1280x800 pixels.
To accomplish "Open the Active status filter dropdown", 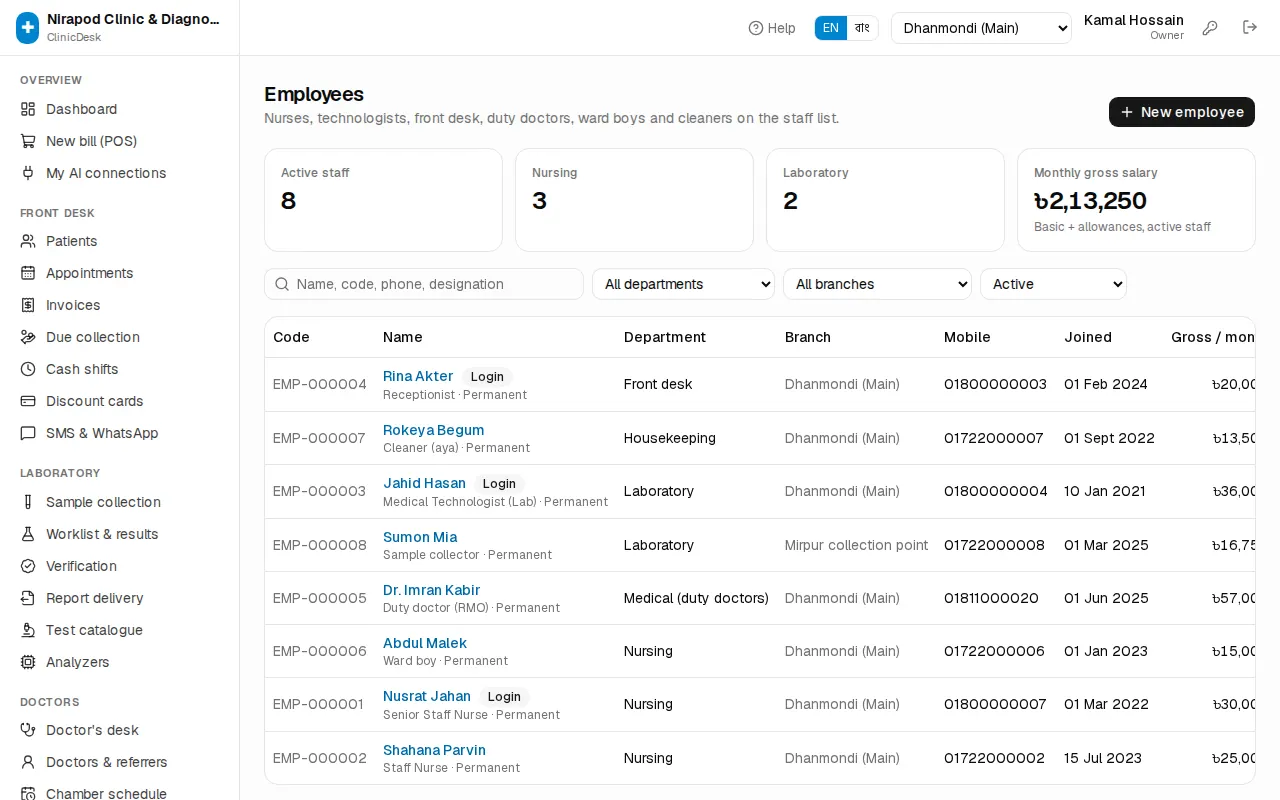I will pos(1053,284).
